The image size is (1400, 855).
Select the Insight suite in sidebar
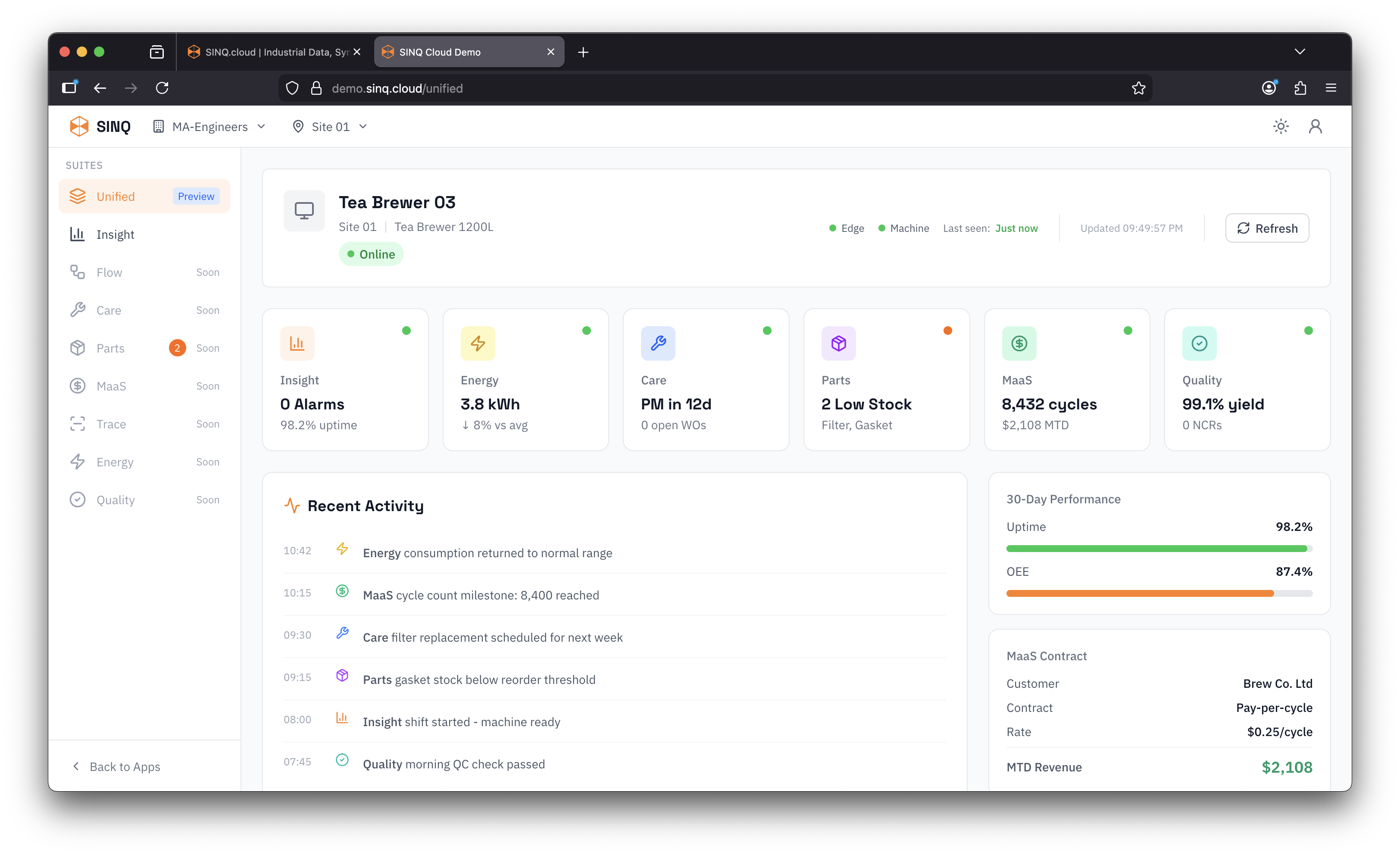[116, 234]
